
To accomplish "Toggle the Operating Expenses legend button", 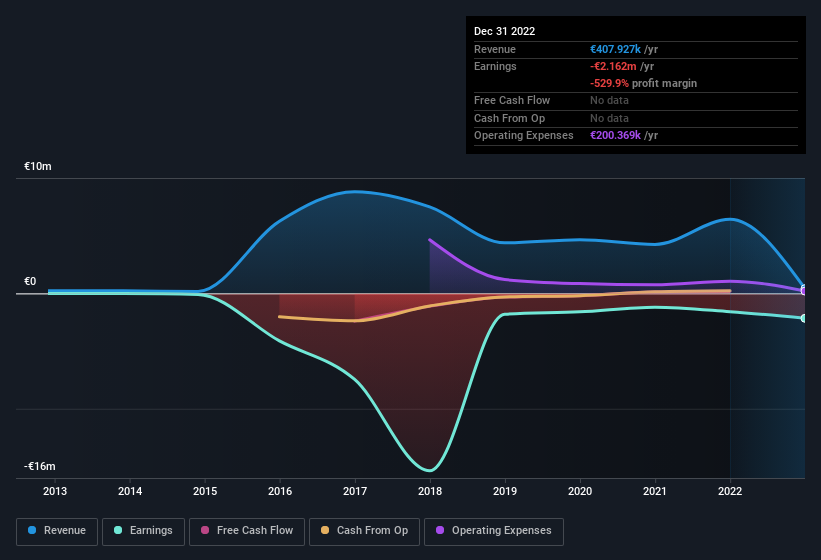I will tap(493, 531).
